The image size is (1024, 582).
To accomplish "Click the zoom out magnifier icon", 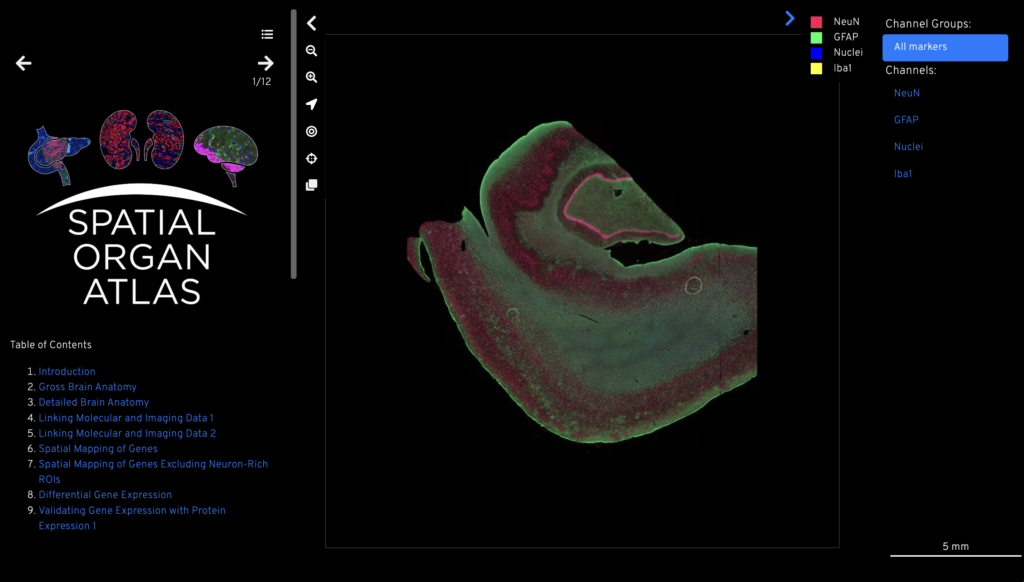I will [x=311, y=50].
